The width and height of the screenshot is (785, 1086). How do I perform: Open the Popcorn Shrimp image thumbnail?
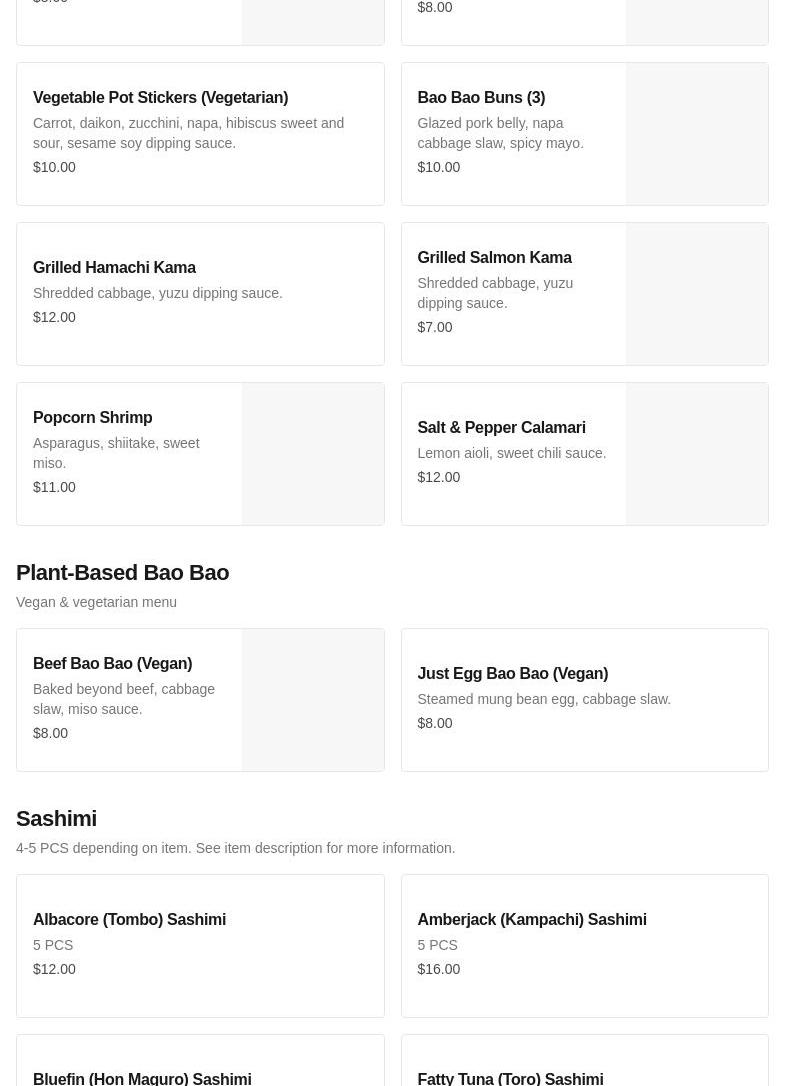click(312, 454)
